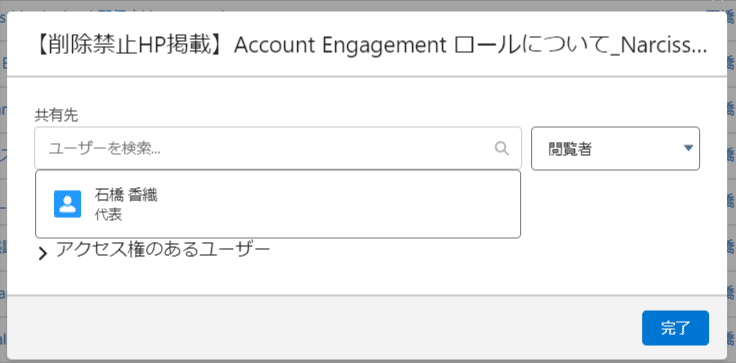Expand the アクセス権のあるユーザー section
The height and width of the screenshot is (363, 736).
(x=154, y=251)
